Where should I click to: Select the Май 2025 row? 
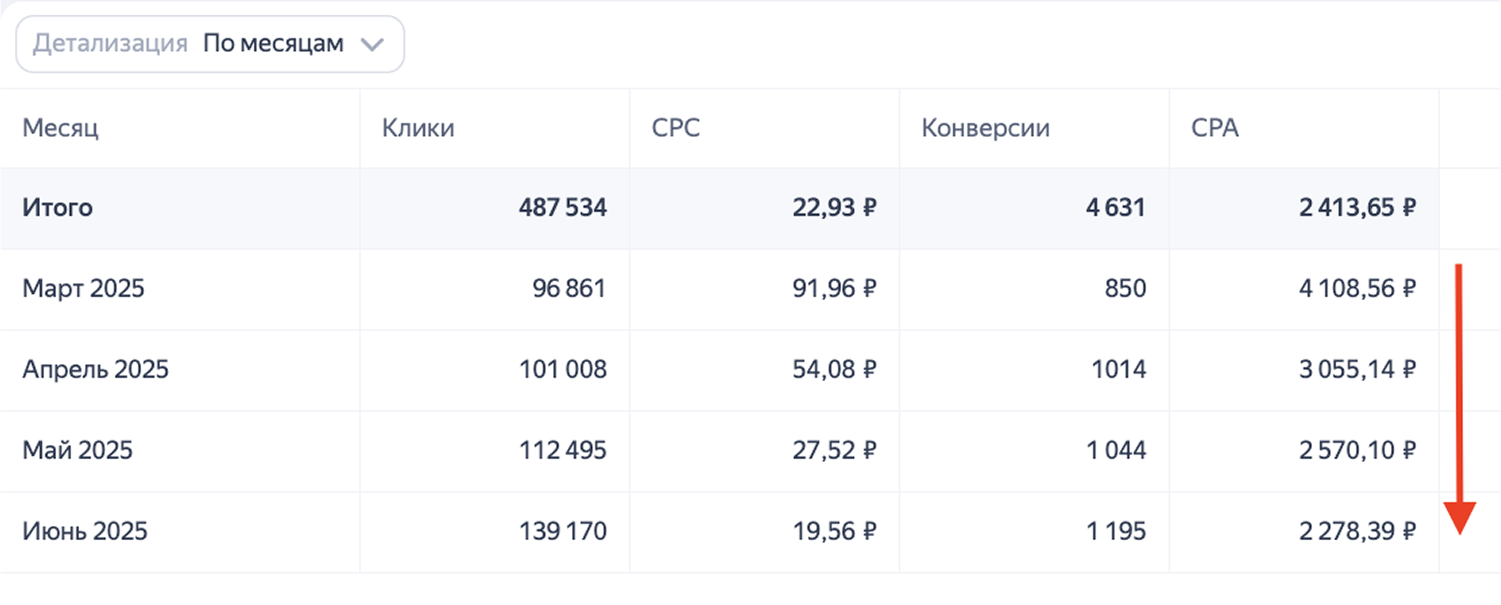click(77, 451)
